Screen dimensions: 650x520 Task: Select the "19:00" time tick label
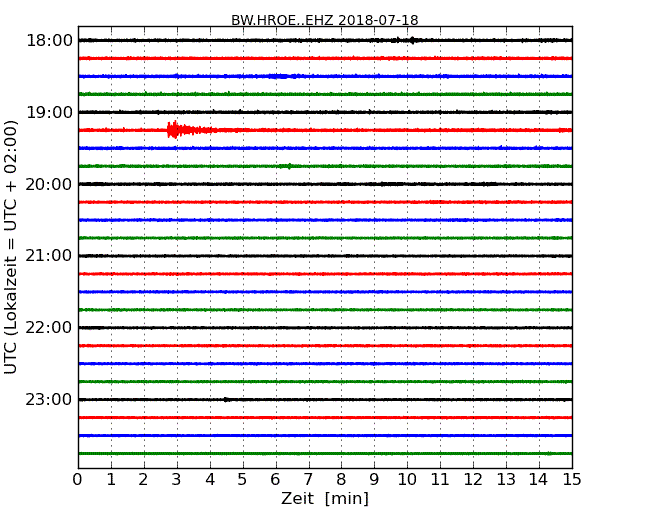click(49, 112)
